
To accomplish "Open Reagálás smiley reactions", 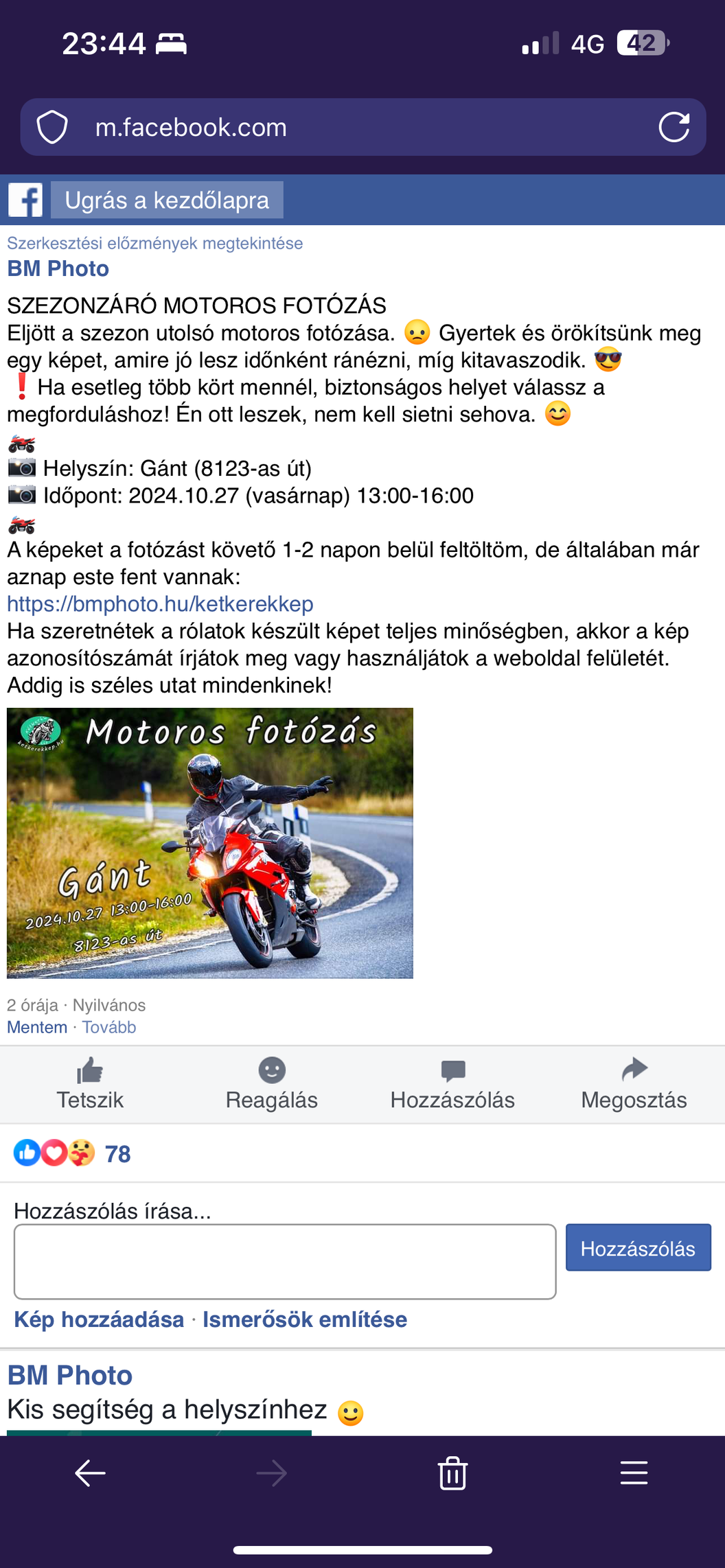I will click(x=272, y=1070).
